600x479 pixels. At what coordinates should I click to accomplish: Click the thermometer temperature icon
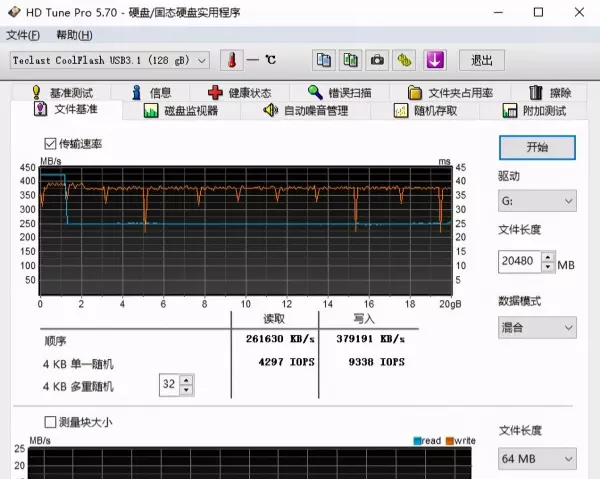[x=232, y=60]
